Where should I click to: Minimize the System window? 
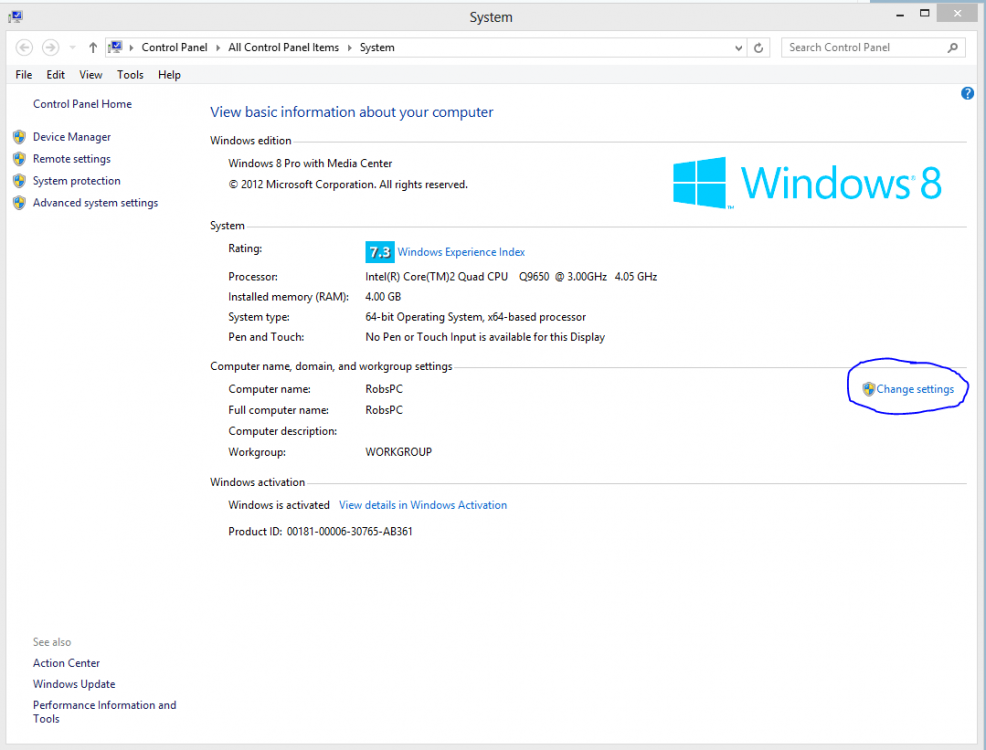[x=900, y=14]
